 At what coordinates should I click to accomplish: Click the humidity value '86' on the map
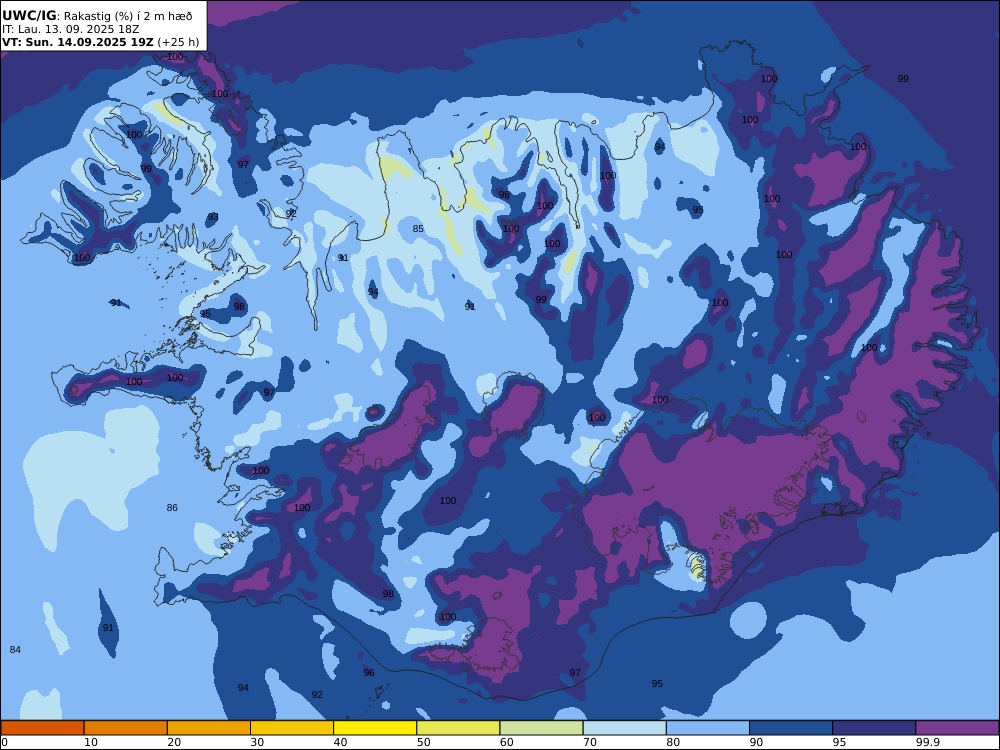(172, 508)
